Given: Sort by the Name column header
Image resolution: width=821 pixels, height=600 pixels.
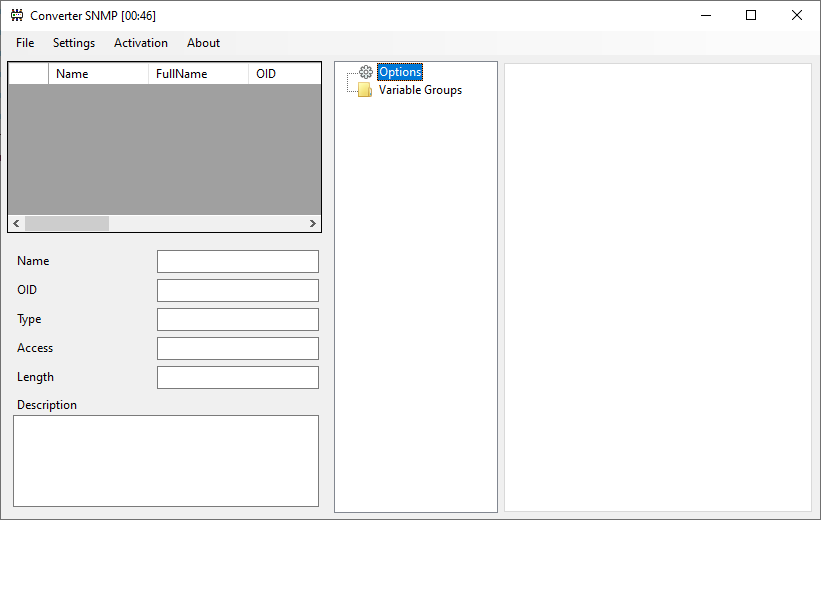Looking at the screenshot, I should pyautogui.click(x=98, y=74).
